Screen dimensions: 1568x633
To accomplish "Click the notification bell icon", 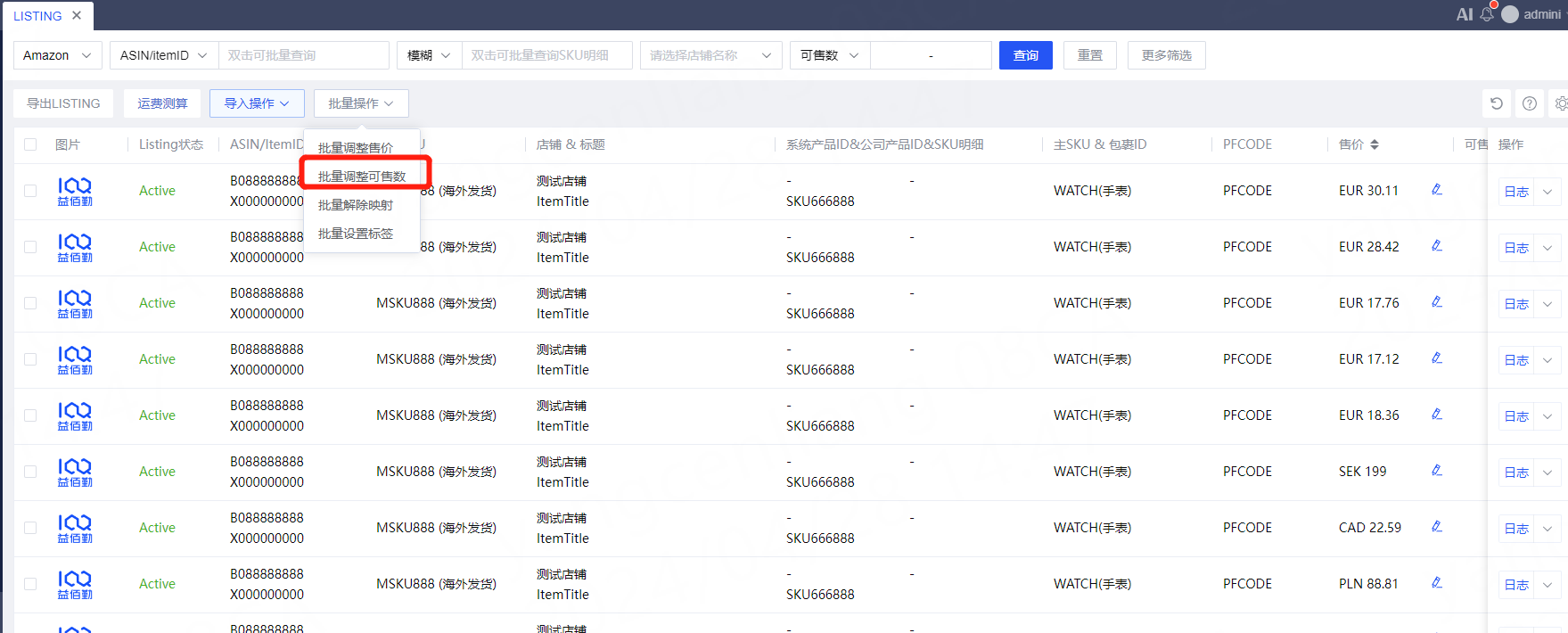I will (1487, 14).
